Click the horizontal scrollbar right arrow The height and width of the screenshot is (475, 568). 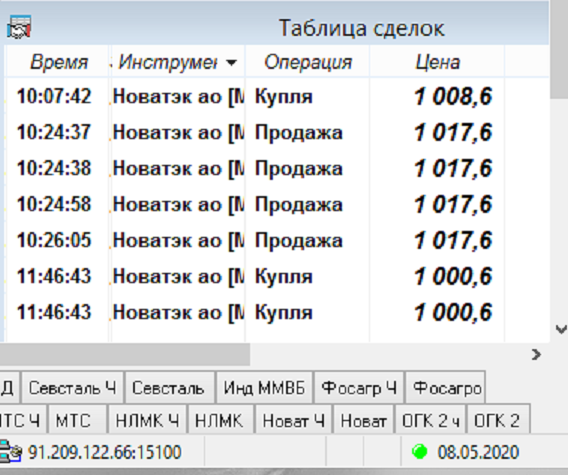tap(536, 354)
